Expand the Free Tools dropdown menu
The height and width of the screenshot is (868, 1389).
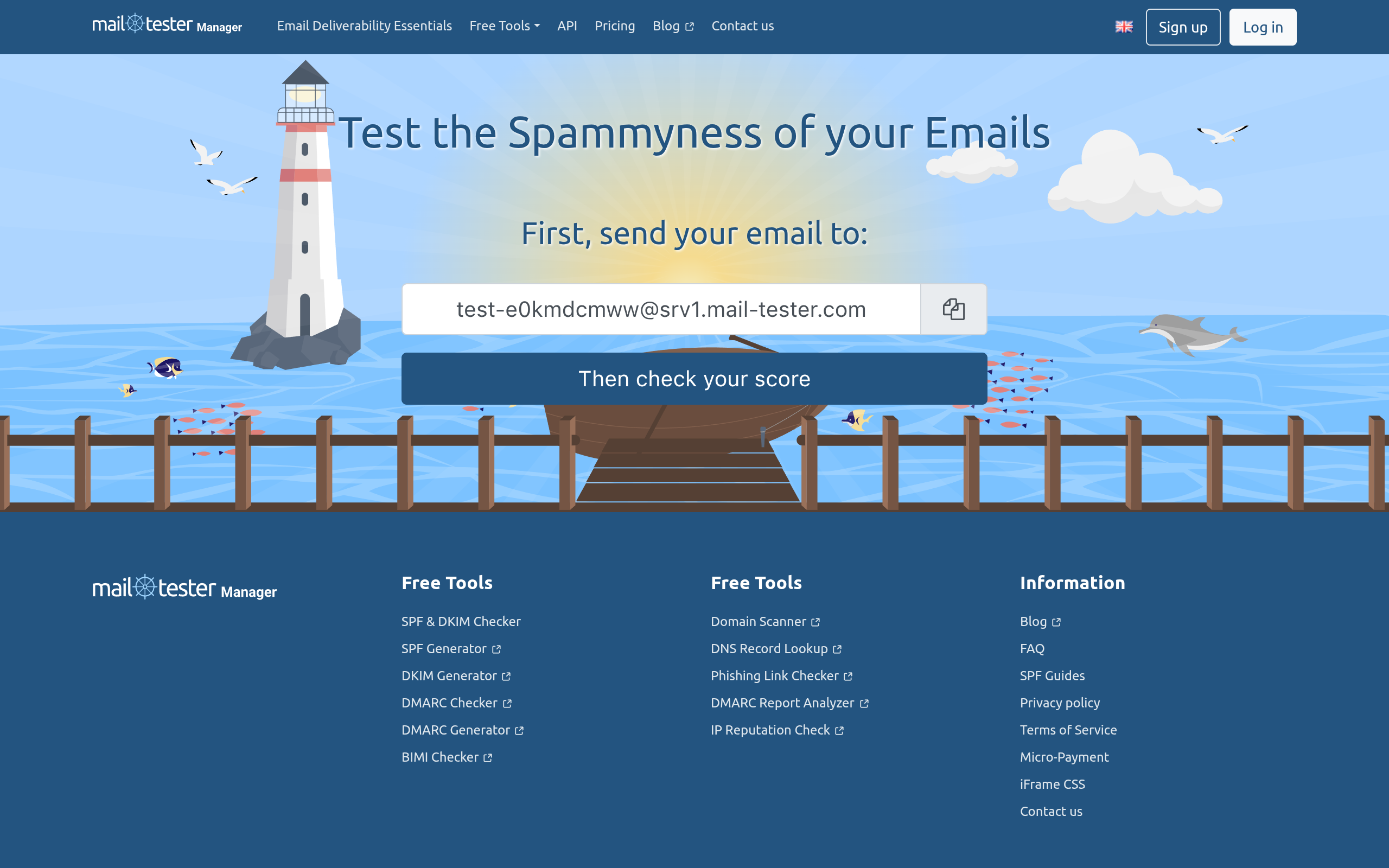point(504,26)
